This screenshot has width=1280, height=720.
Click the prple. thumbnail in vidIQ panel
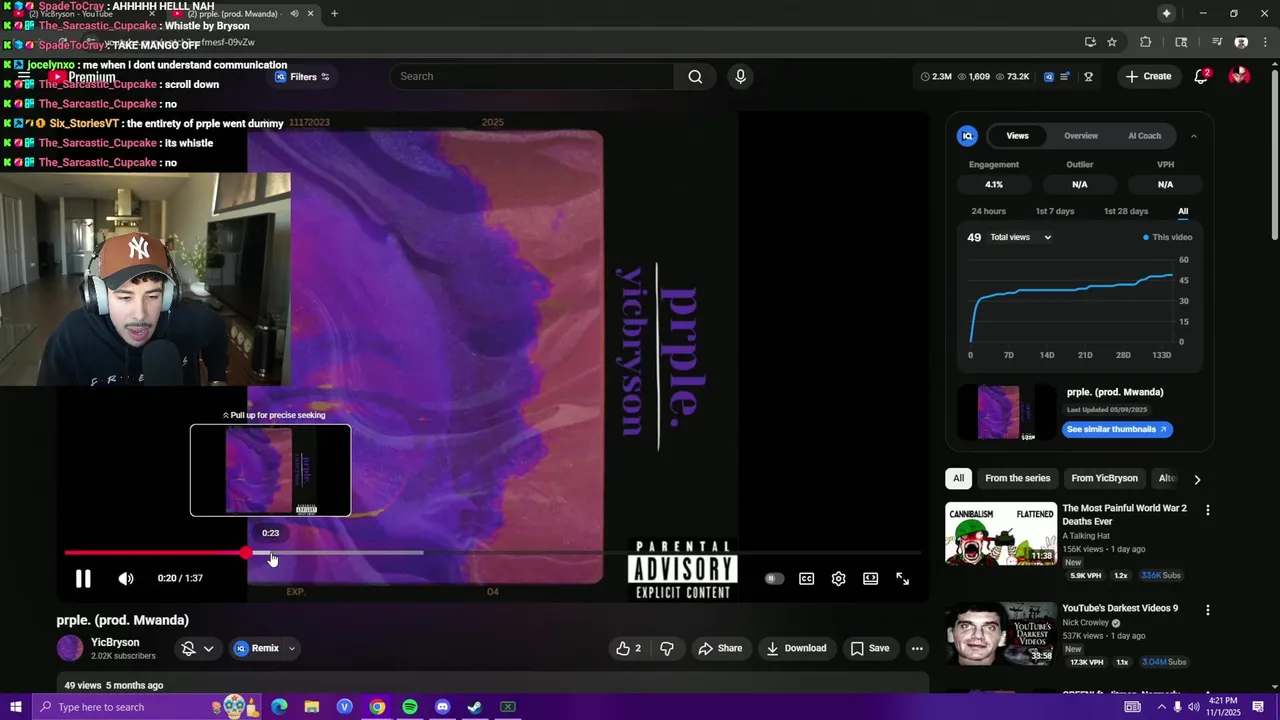(x=1006, y=412)
